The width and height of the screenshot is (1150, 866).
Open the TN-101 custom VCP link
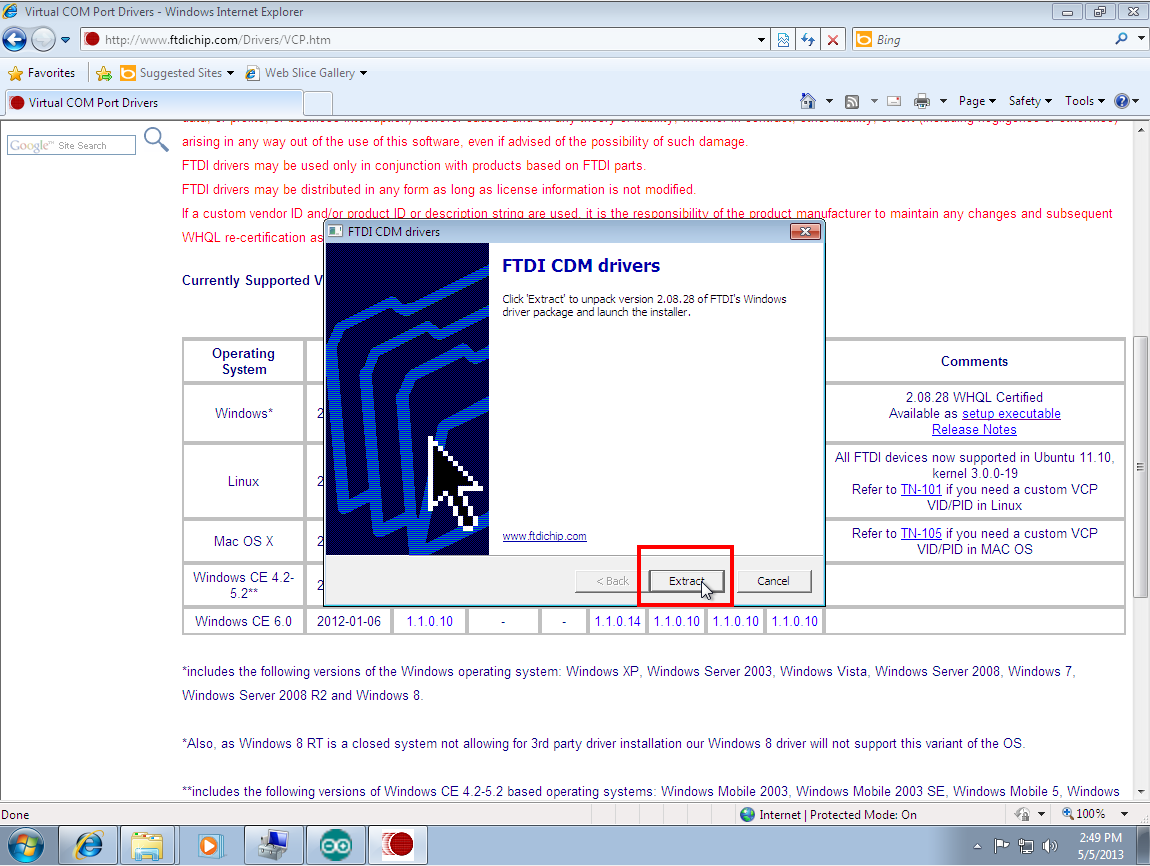click(x=920, y=489)
